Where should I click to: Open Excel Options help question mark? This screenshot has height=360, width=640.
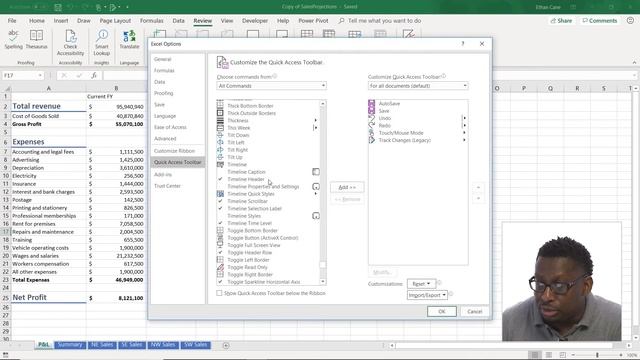click(463, 44)
